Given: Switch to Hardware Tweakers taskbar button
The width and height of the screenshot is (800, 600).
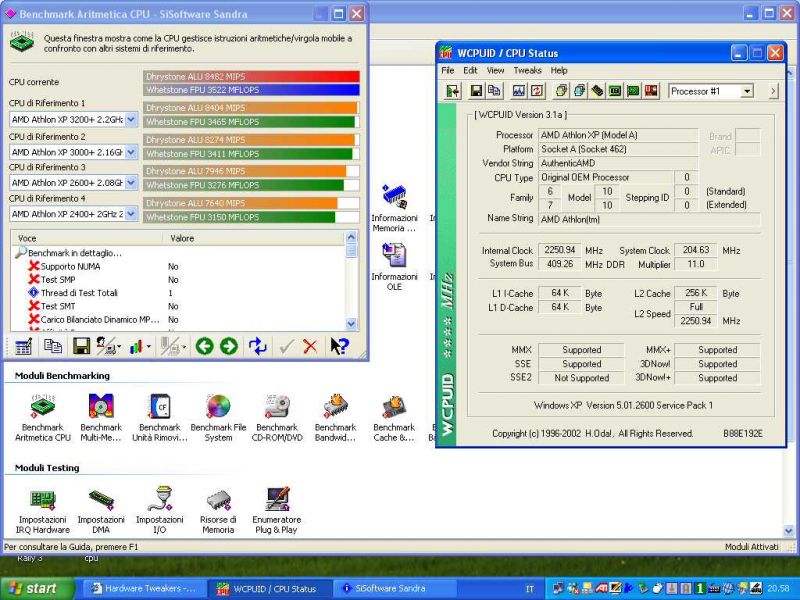Looking at the screenshot, I should coord(143,588).
